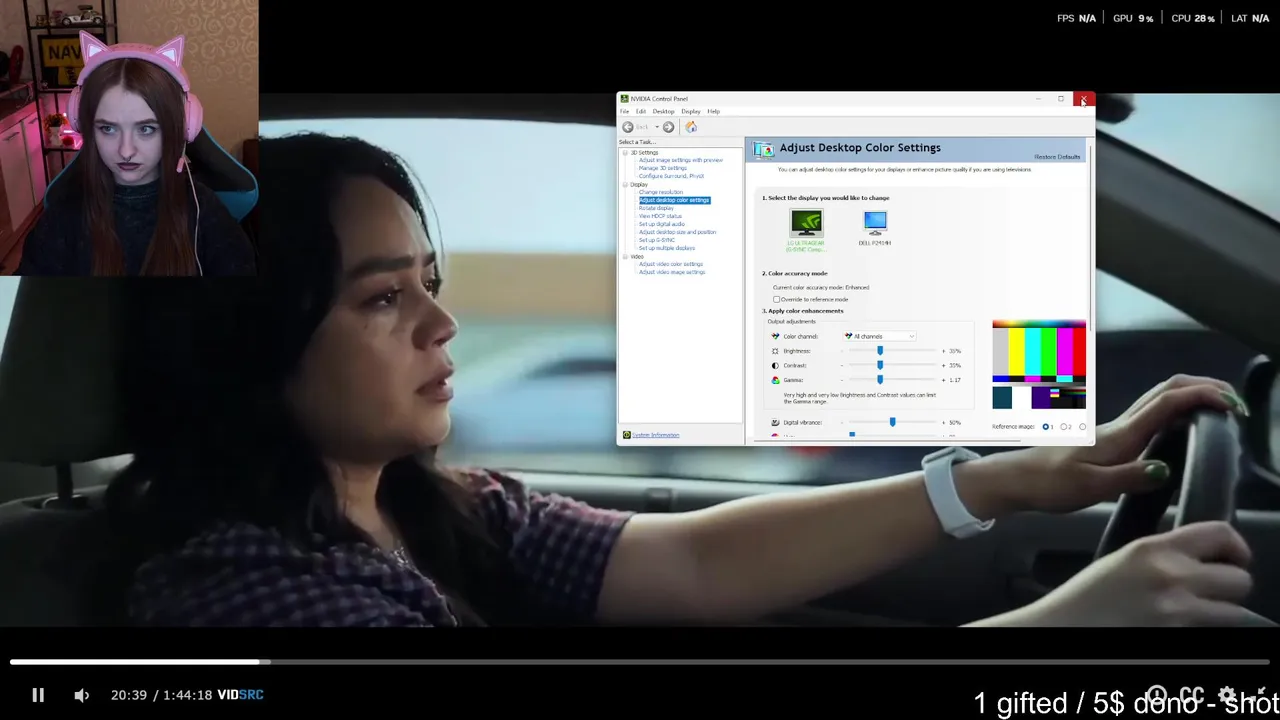Open Change resolution task
Screen dimensions: 1280x720
click(x=661, y=192)
